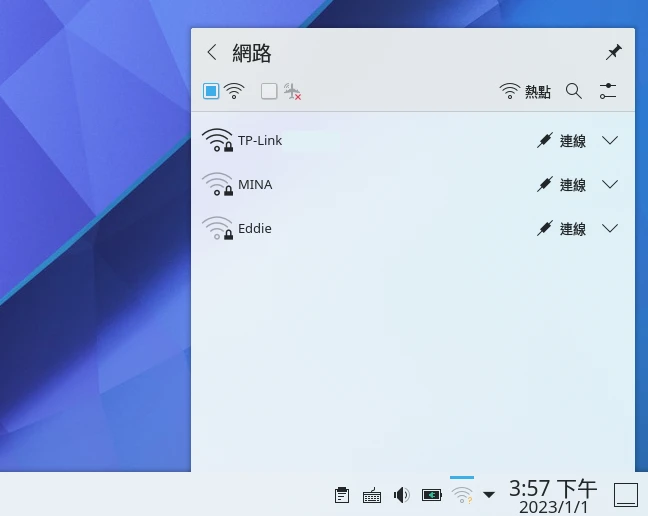This screenshot has height=516, width=648.
Task: Open the keyboard icon in system tray
Action: click(371, 494)
